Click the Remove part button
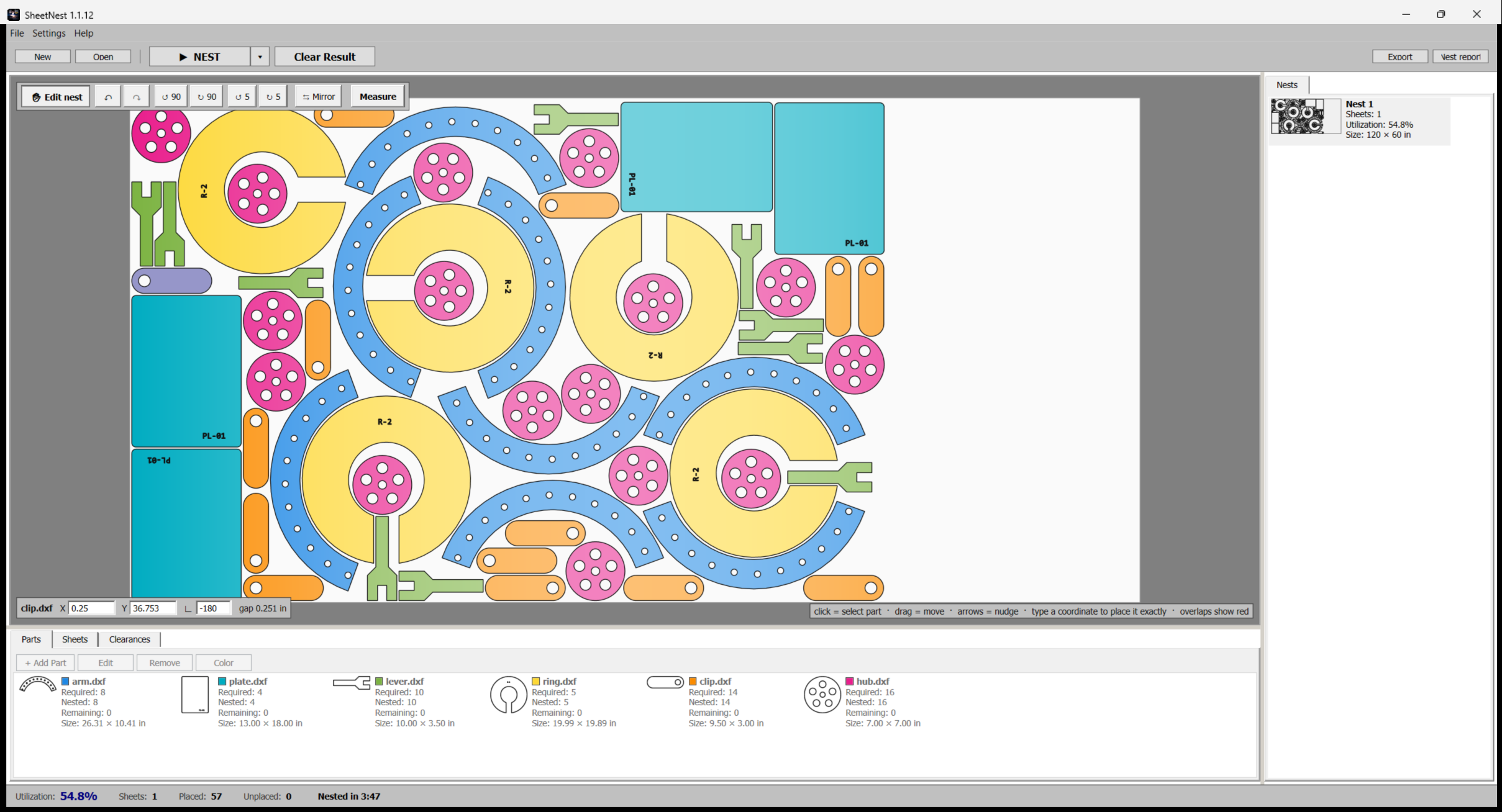 [165, 663]
